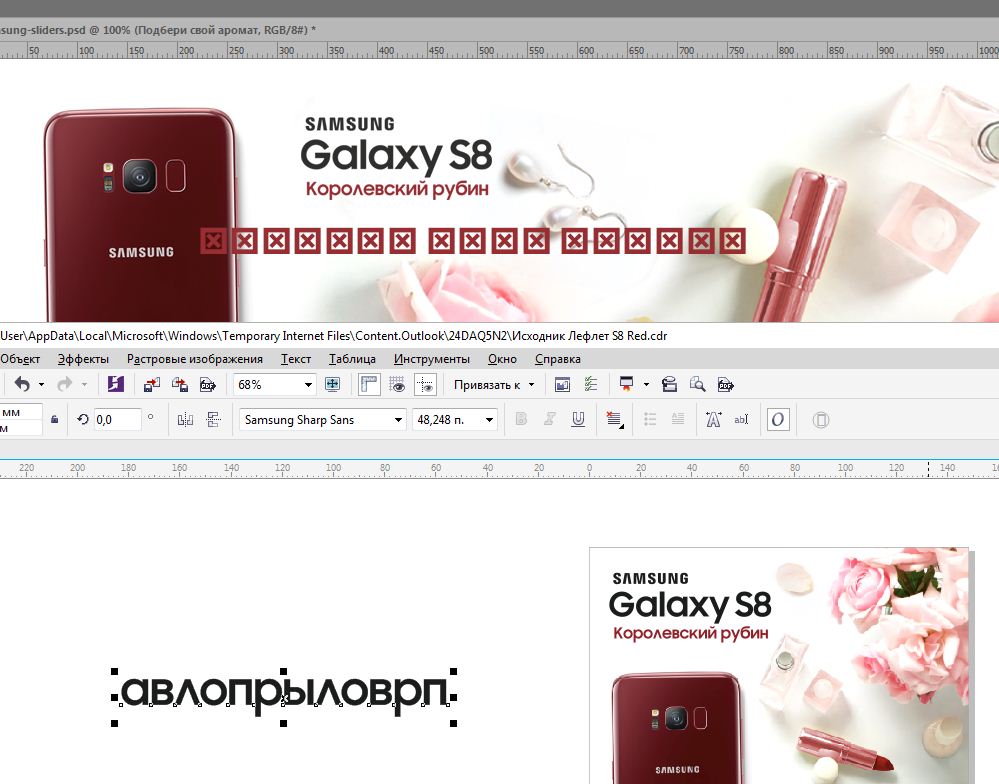Toggle the lock ratio padlock
The image size is (999, 784).
point(55,420)
